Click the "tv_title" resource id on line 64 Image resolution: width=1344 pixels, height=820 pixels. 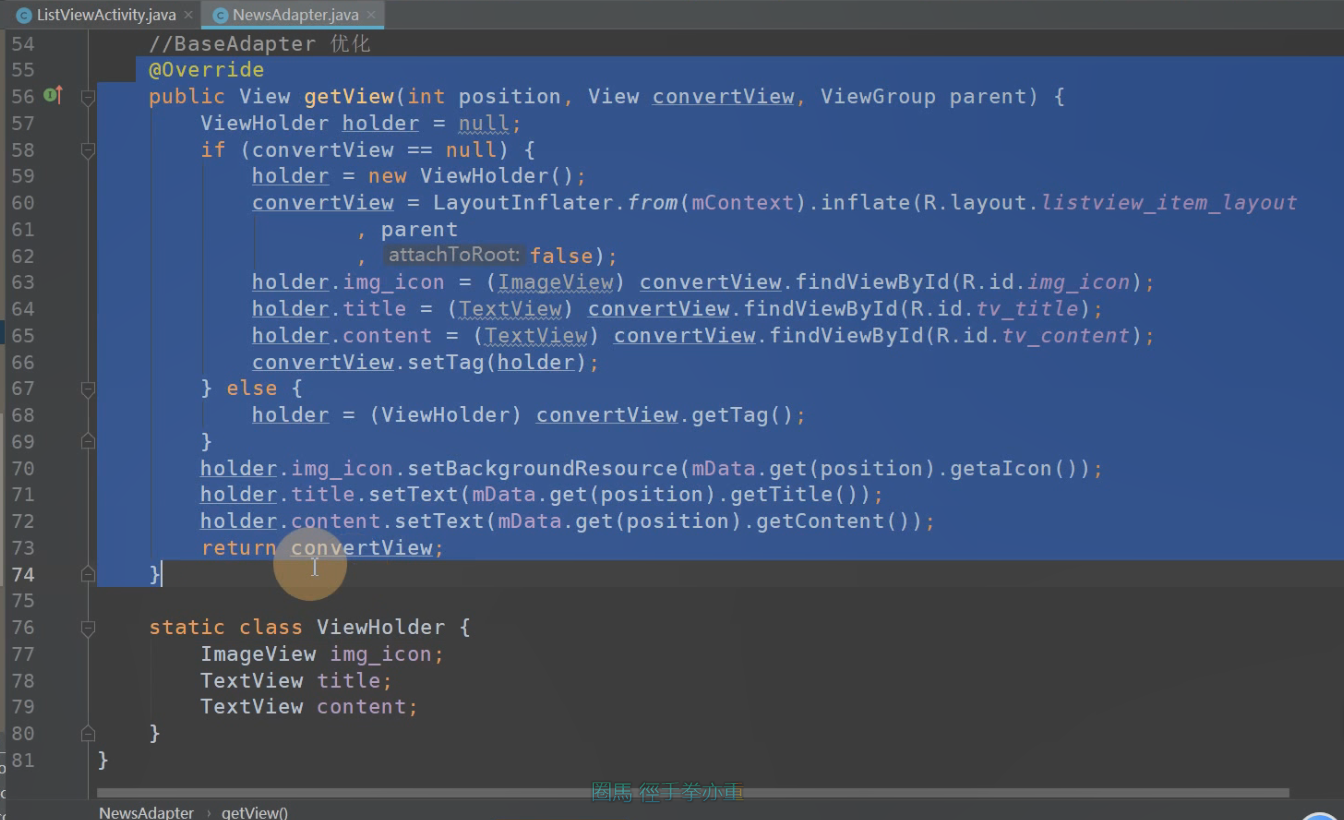pos(1027,309)
